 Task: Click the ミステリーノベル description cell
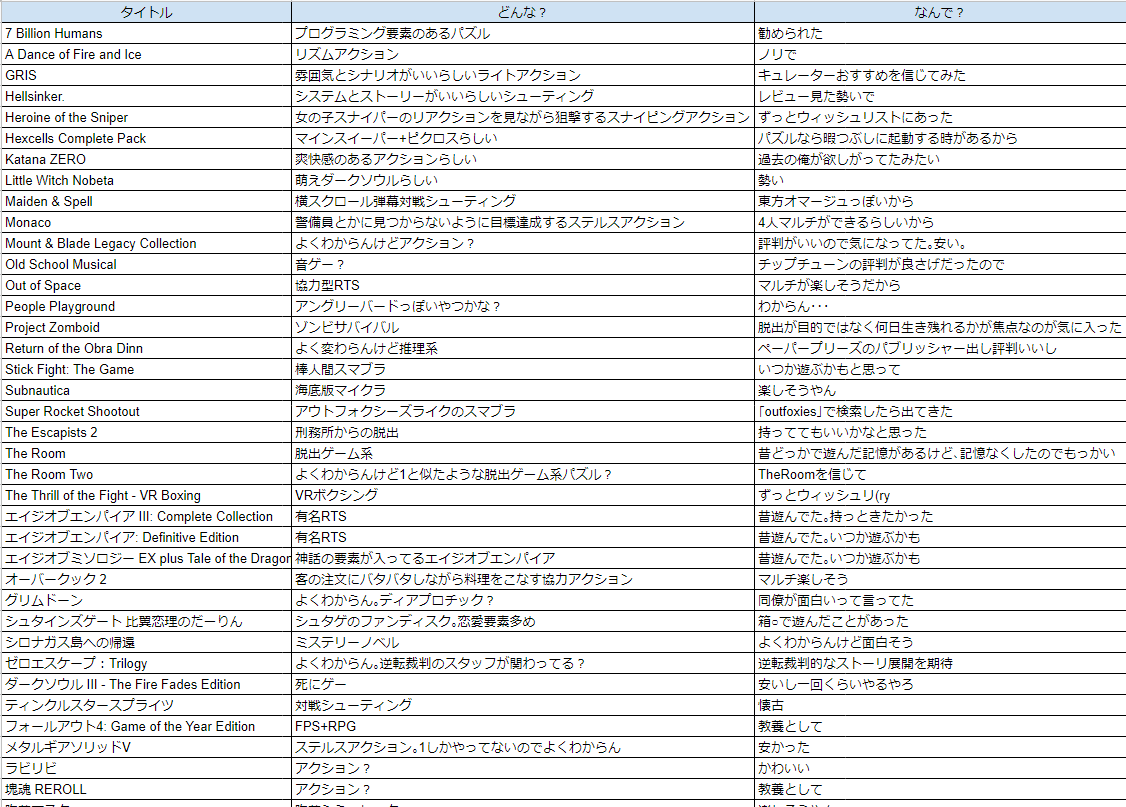click(x=523, y=642)
